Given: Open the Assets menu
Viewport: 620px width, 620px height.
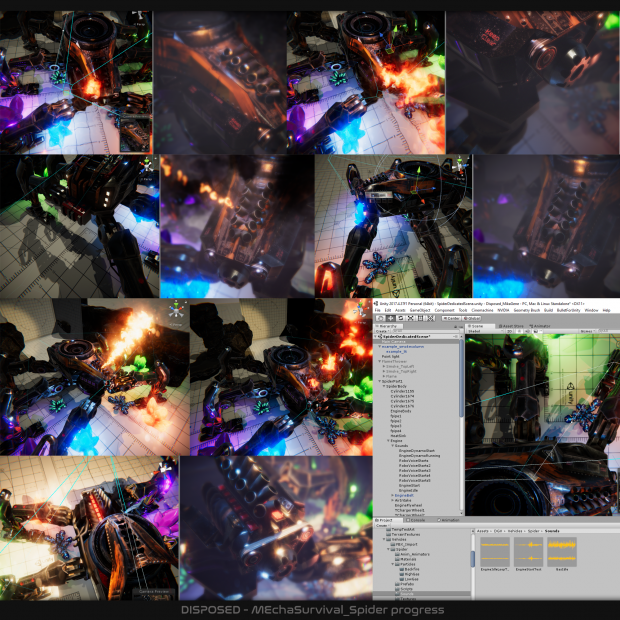Looking at the screenshot, I should point(400,310).
